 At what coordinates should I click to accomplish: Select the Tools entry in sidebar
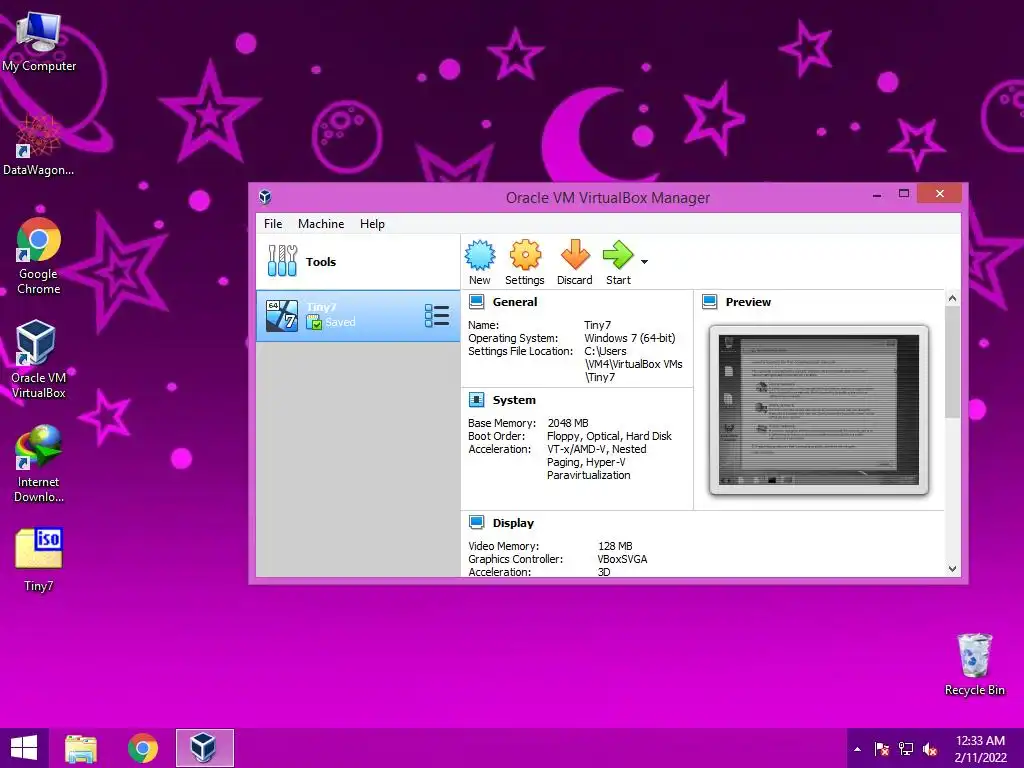[x=358, y=262]
